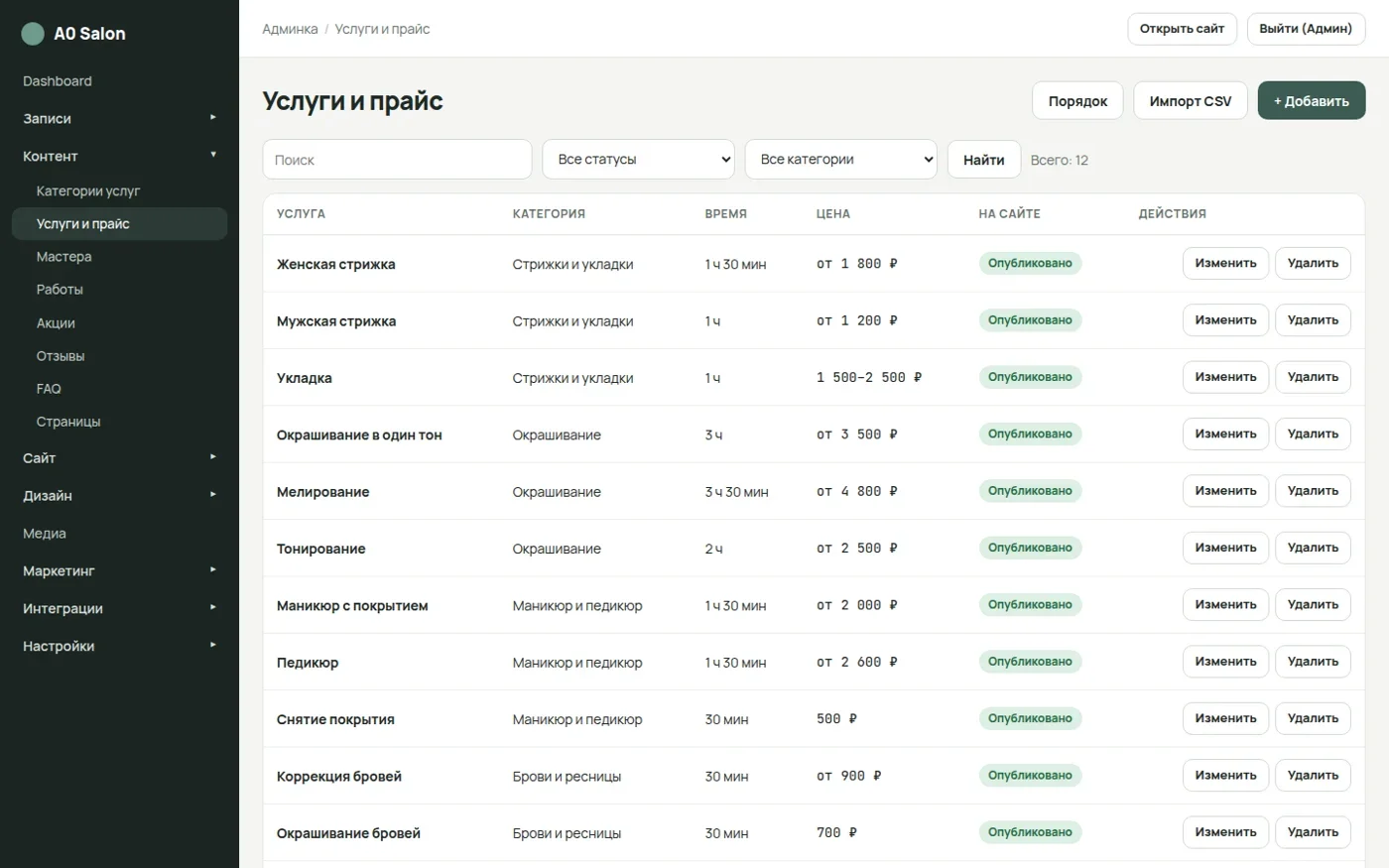Image resolution: width=1389 pixels, height=868 pixels.
Task: Click the Админка breadcrumb link
Action: click(290, 29)
